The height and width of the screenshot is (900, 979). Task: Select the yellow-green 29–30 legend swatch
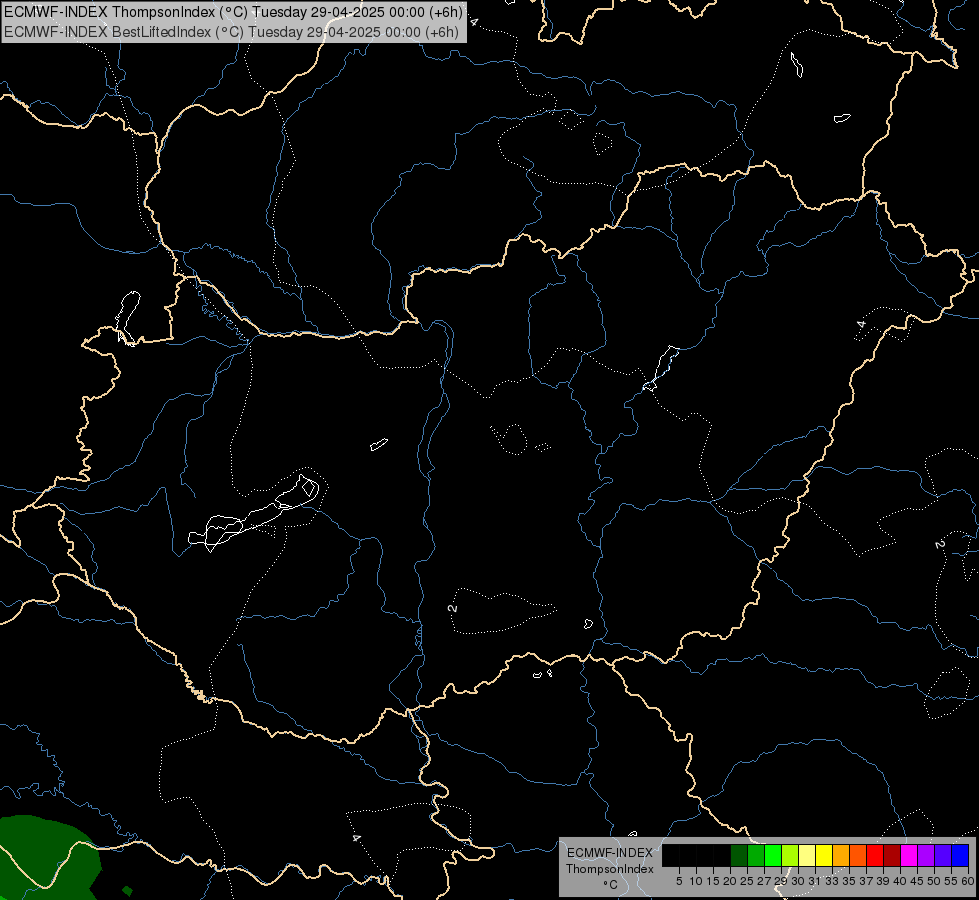790,856
